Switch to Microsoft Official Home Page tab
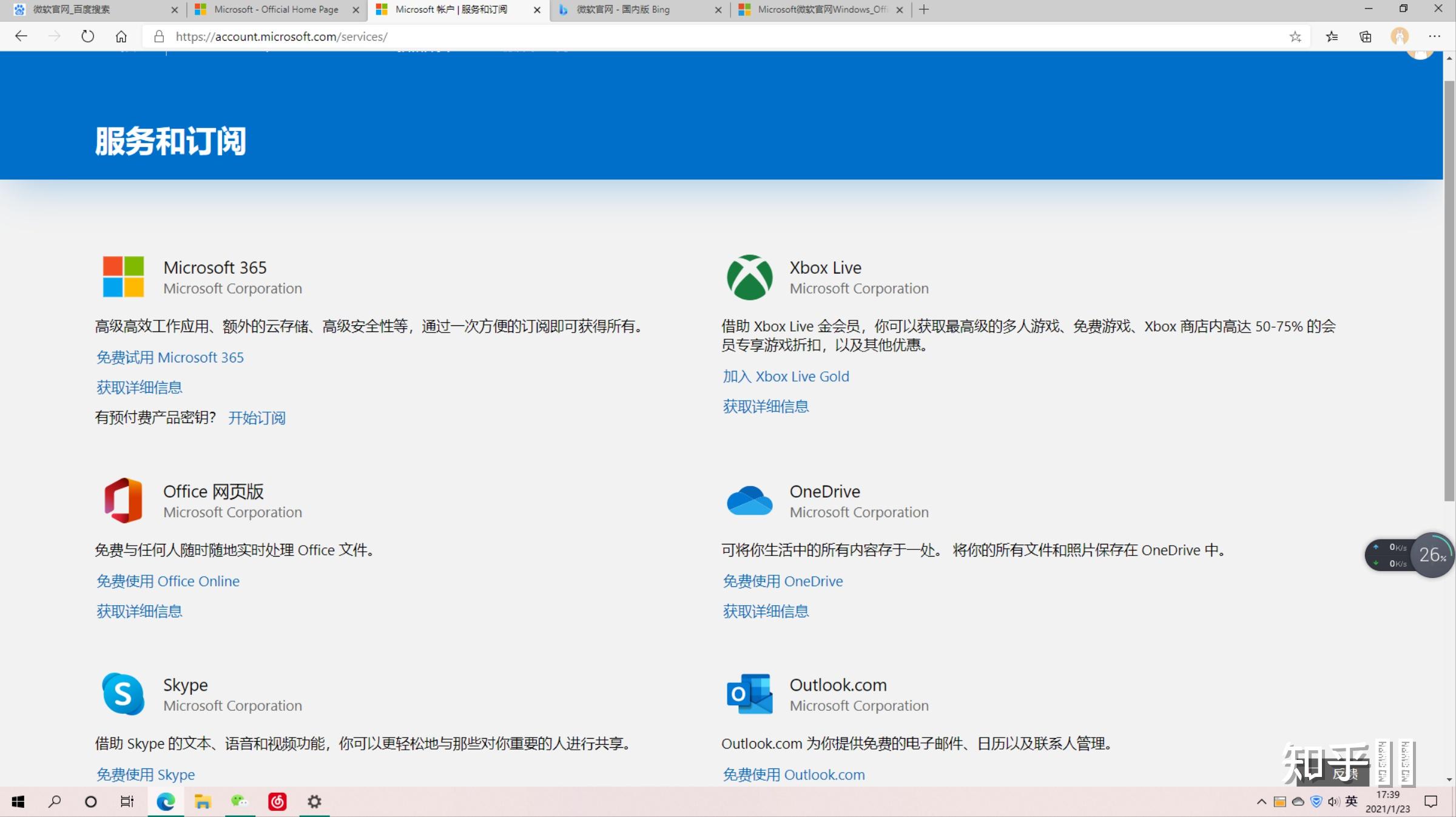 (x=276, y=10)
